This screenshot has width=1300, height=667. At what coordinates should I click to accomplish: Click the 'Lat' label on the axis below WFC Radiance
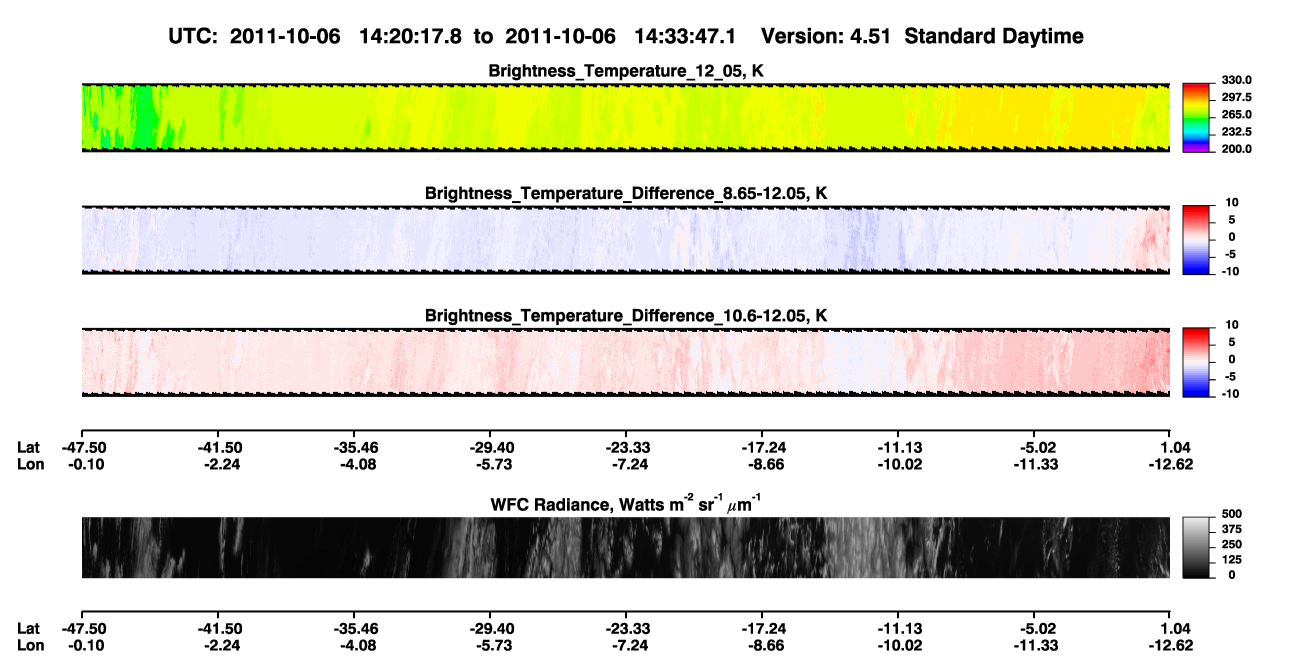[28, 628]
